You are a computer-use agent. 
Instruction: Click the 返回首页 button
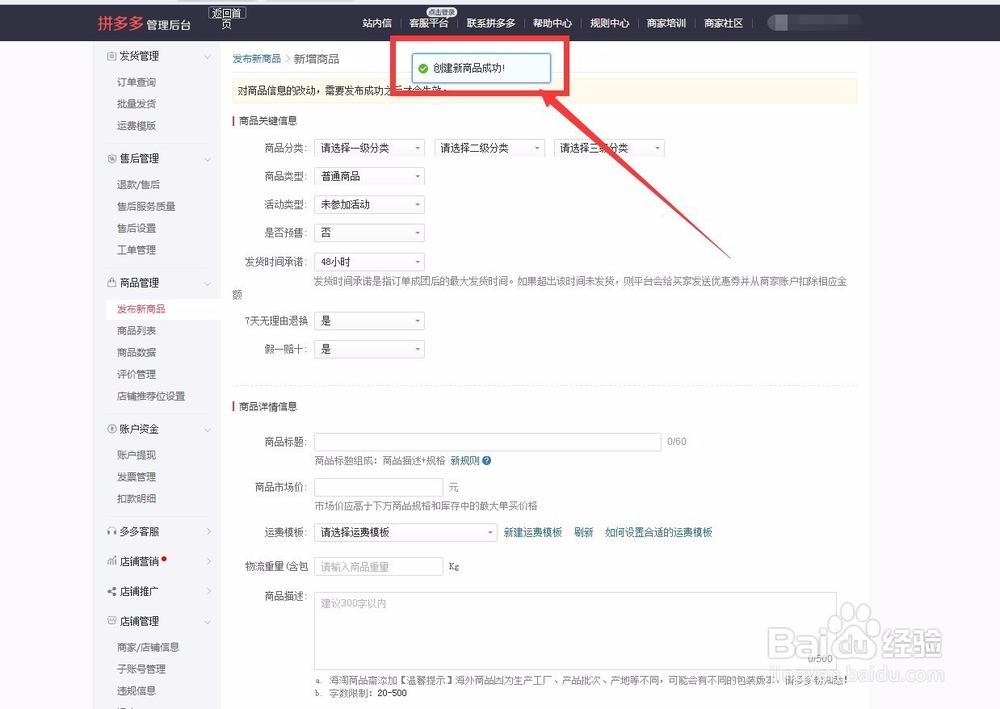coord(226,18)
